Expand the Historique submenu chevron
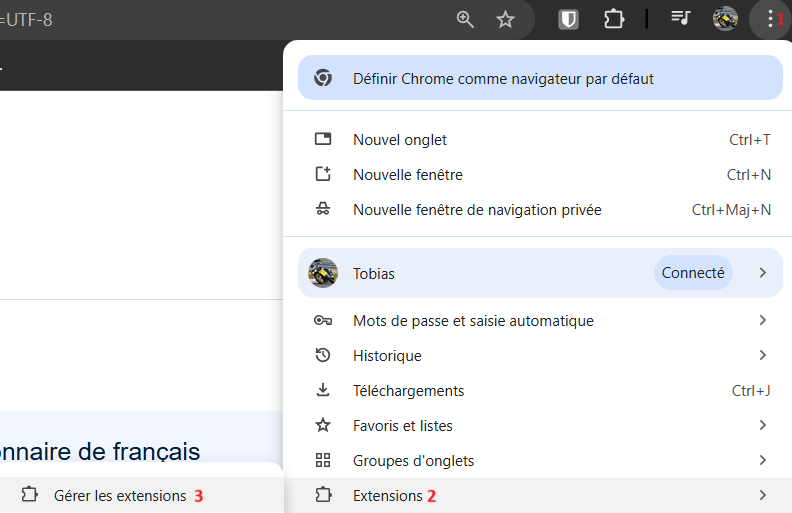The width and height of the screenshot is (792, 513). [763, 355]
